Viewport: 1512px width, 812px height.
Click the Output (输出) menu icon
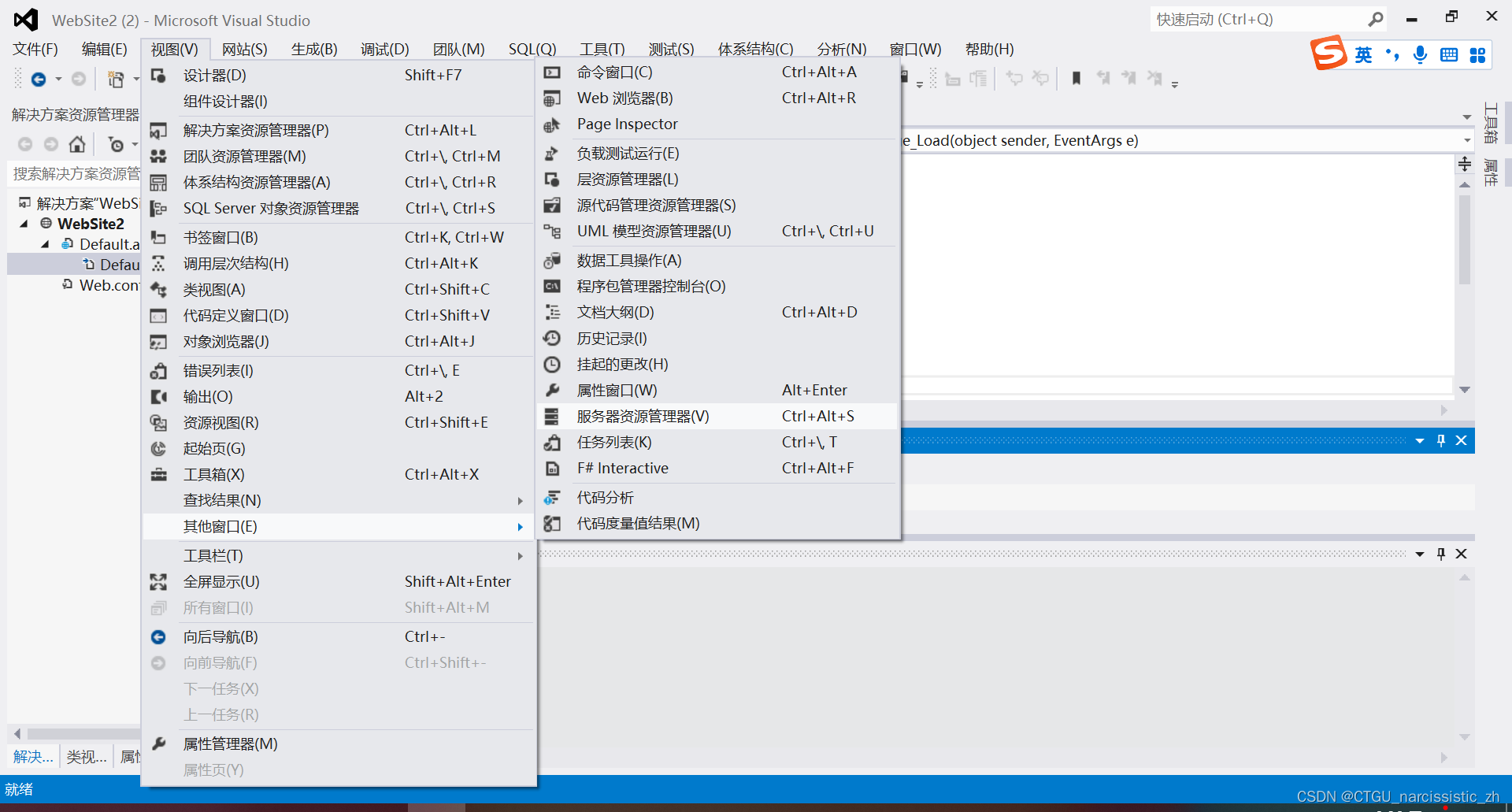click(x=158, y=397)
